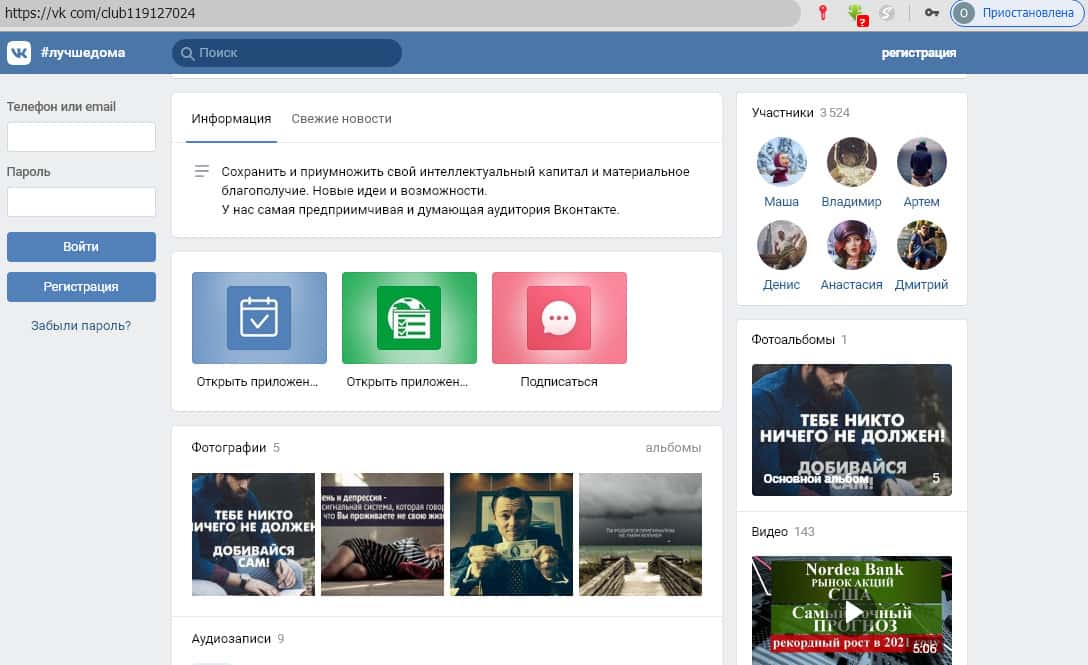Viewport: 1088px width, 665px height.
Task: Switch to the Свежие новости tab
Action: (x=341, y=118)
